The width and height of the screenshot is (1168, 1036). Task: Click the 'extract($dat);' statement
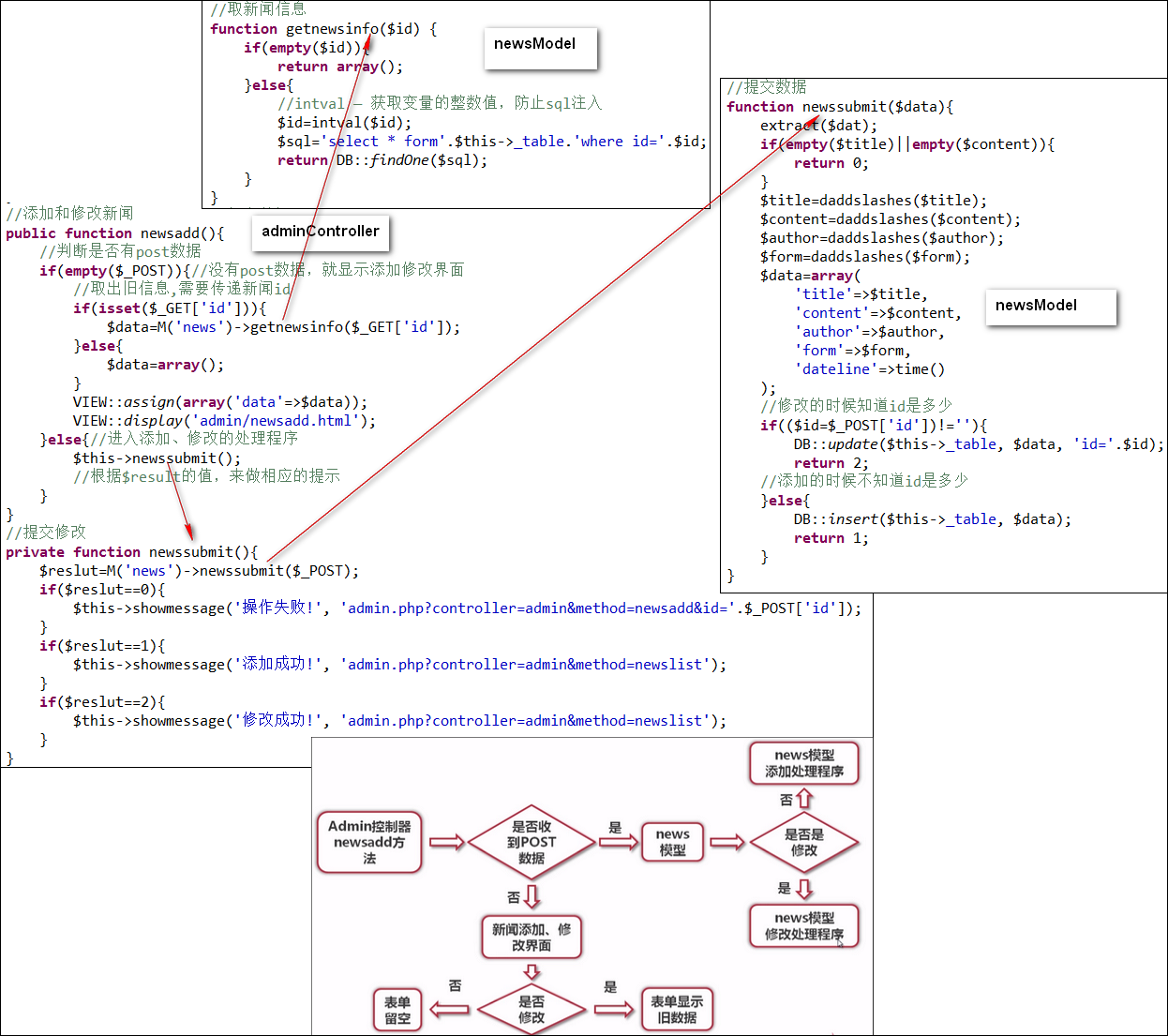pos(819,126)
